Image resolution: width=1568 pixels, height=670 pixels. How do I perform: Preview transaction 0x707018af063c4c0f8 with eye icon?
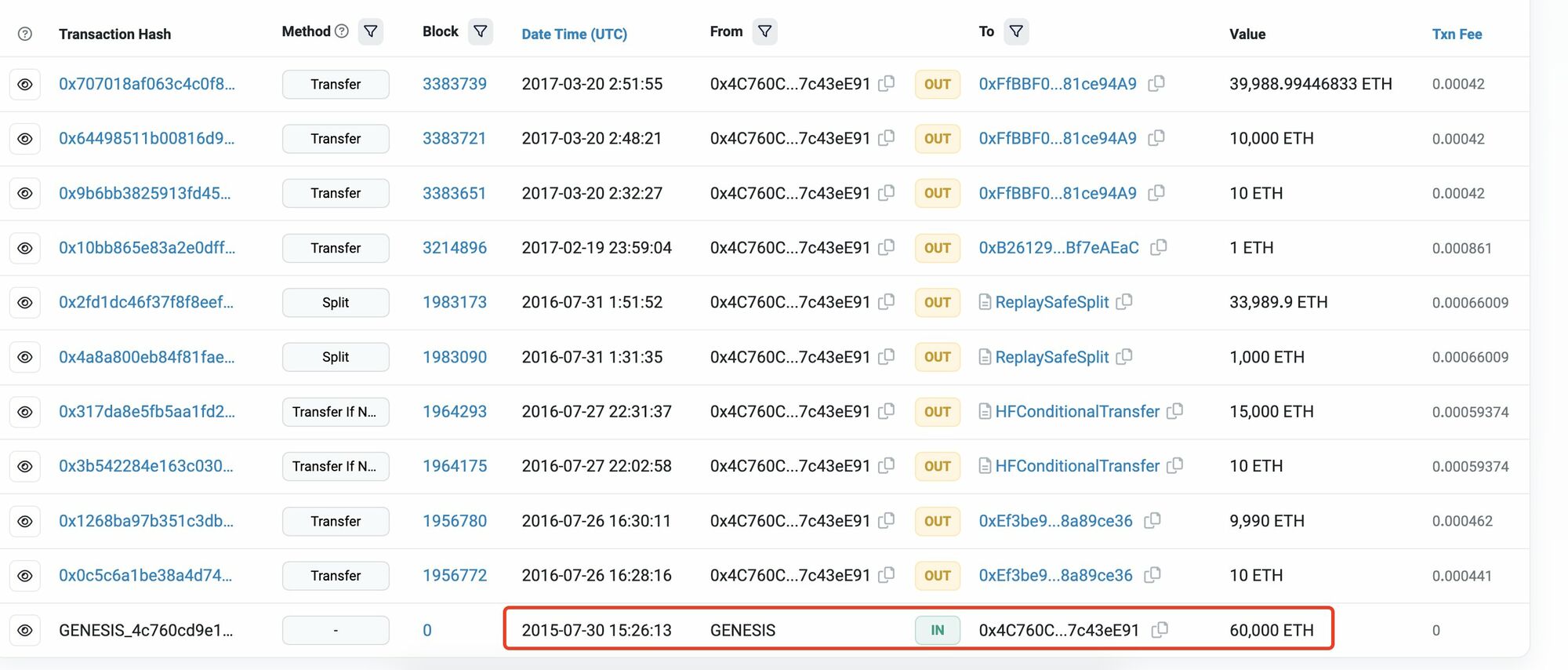pos(25,84)
